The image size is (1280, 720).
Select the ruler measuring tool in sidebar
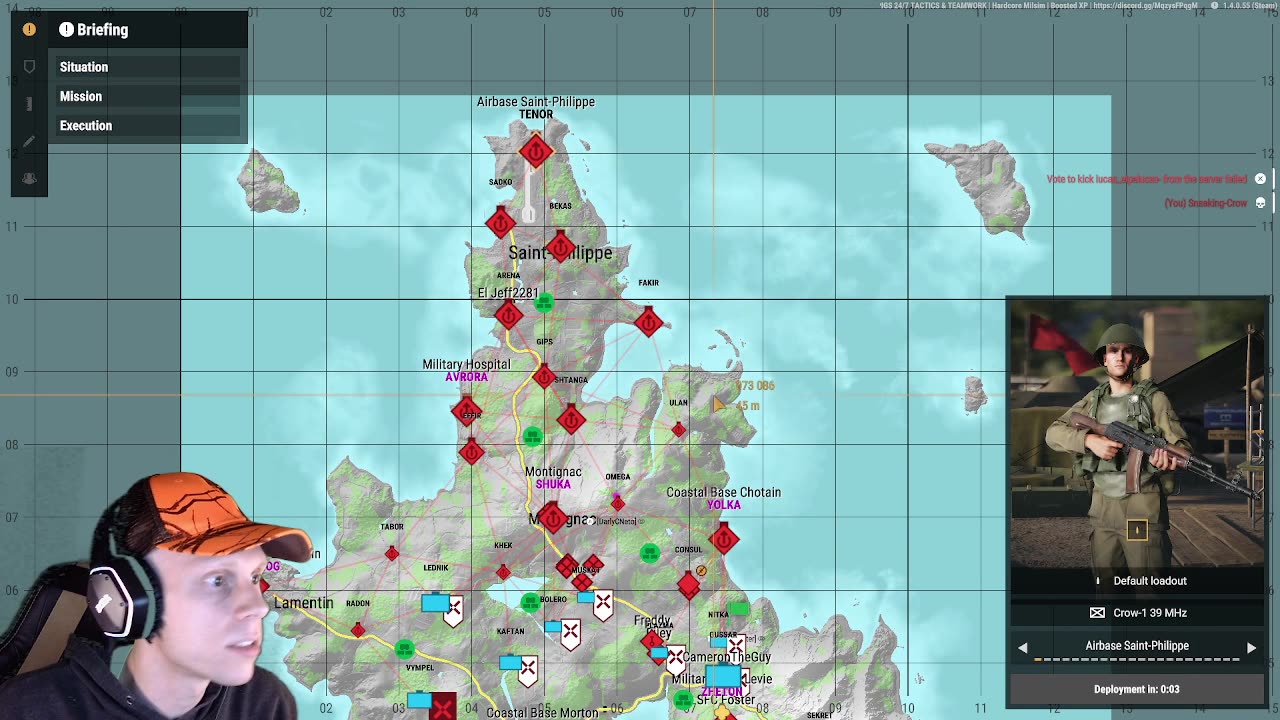[29, 104]
